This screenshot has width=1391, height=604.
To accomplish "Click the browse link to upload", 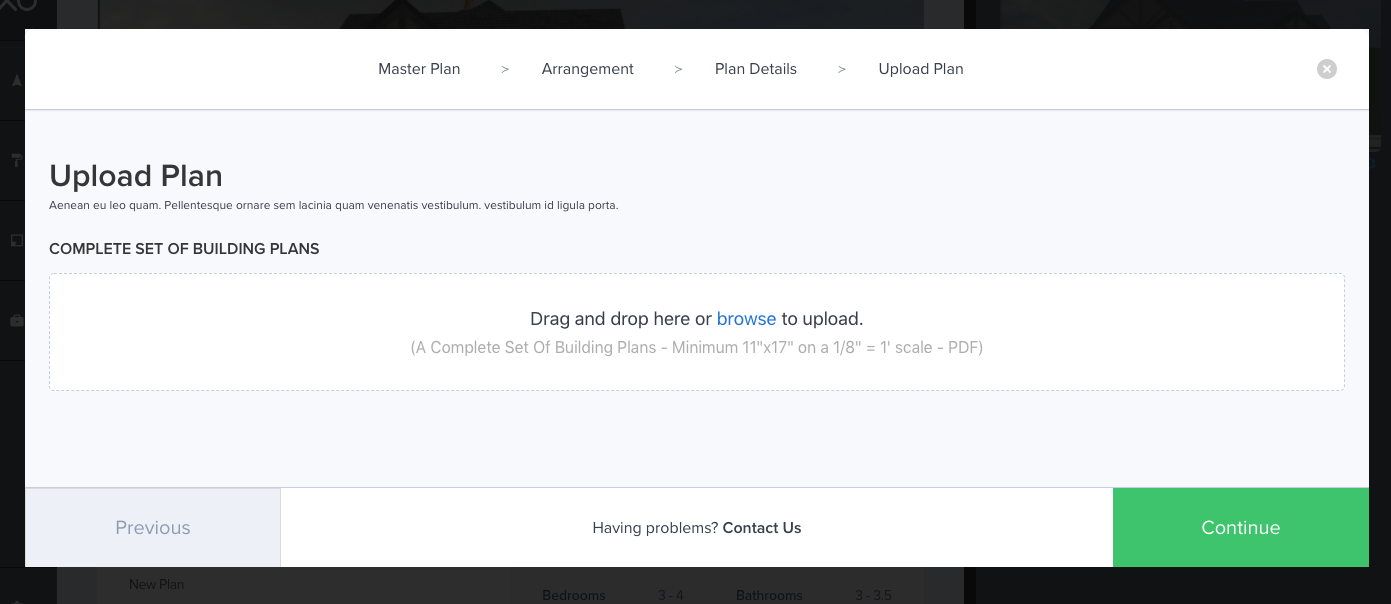I will pos(746,319).
